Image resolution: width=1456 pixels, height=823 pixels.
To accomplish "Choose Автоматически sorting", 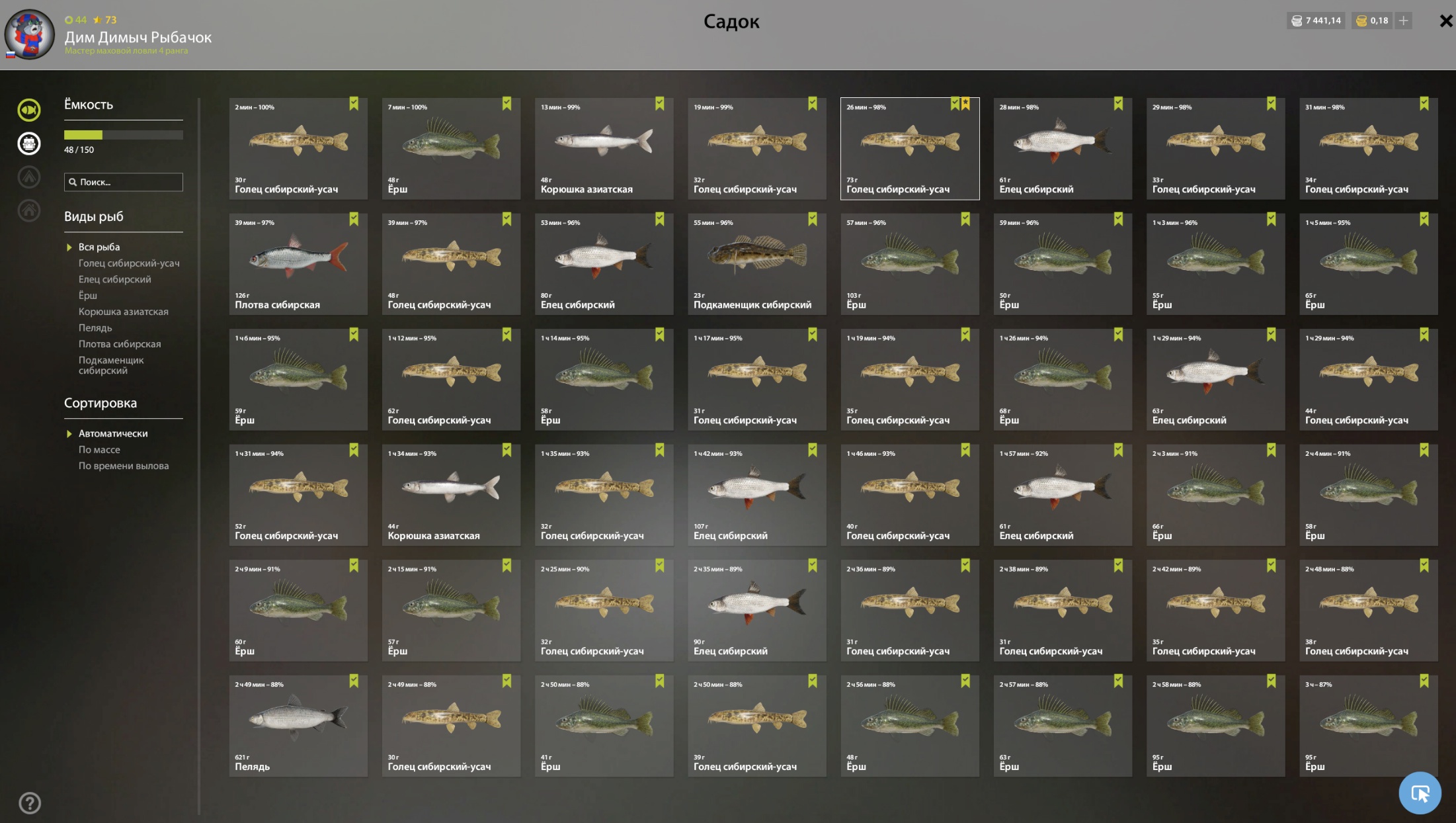I will (x=113, y=433).
